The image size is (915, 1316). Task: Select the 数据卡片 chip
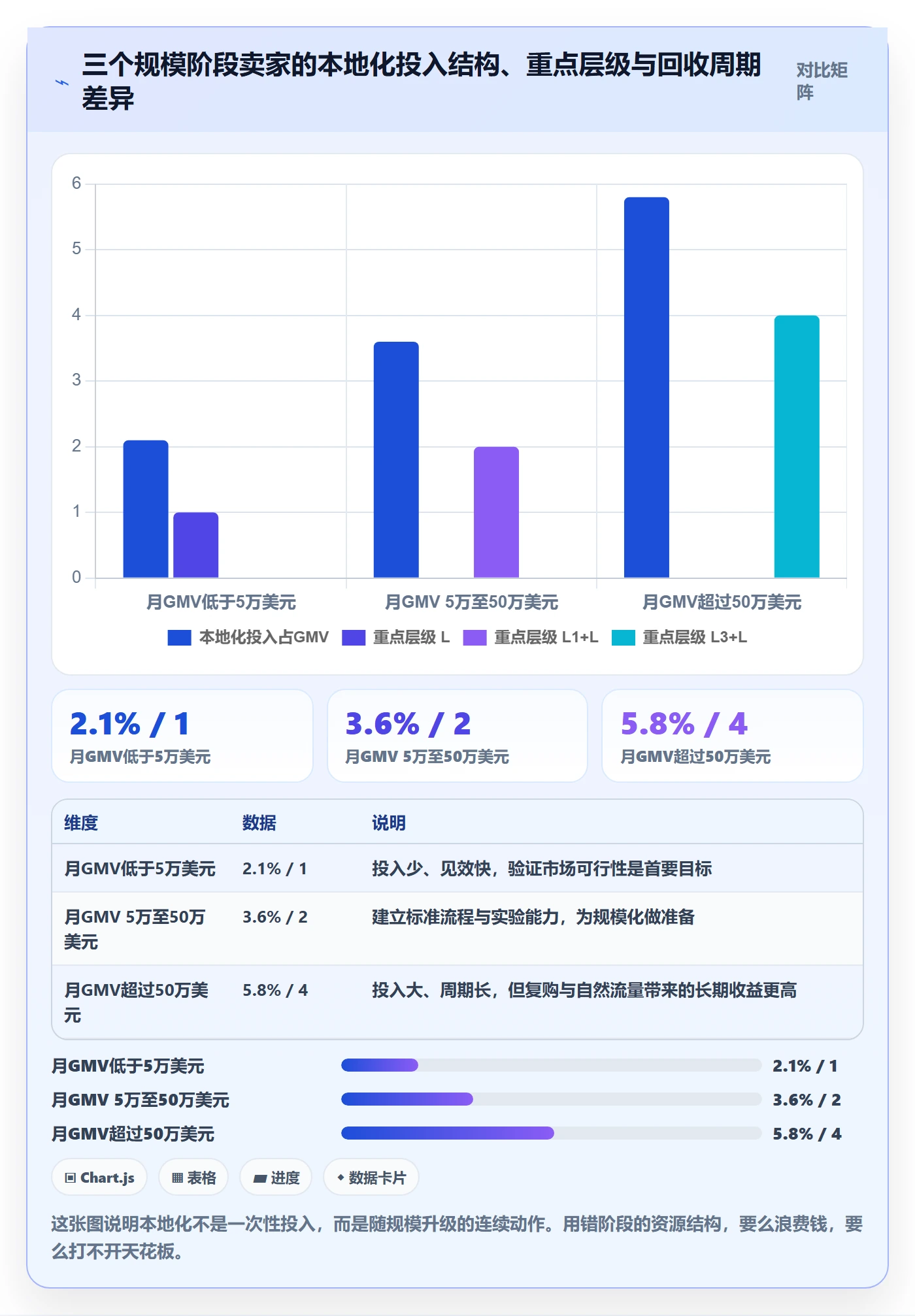coord(371,1177)
